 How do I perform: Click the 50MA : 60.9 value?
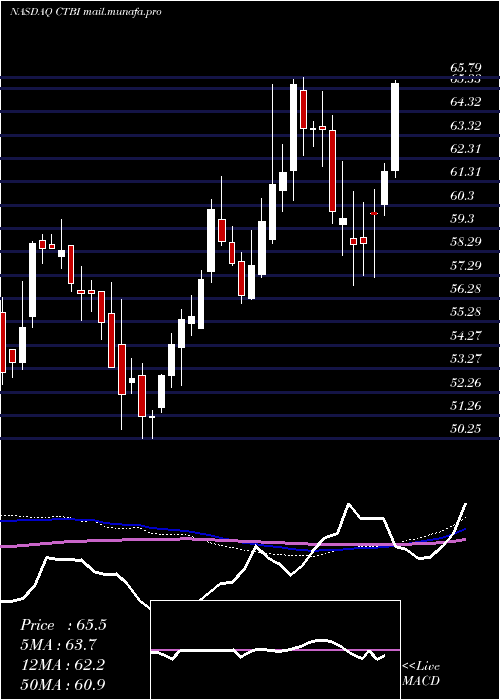click(x=63, y=684)
